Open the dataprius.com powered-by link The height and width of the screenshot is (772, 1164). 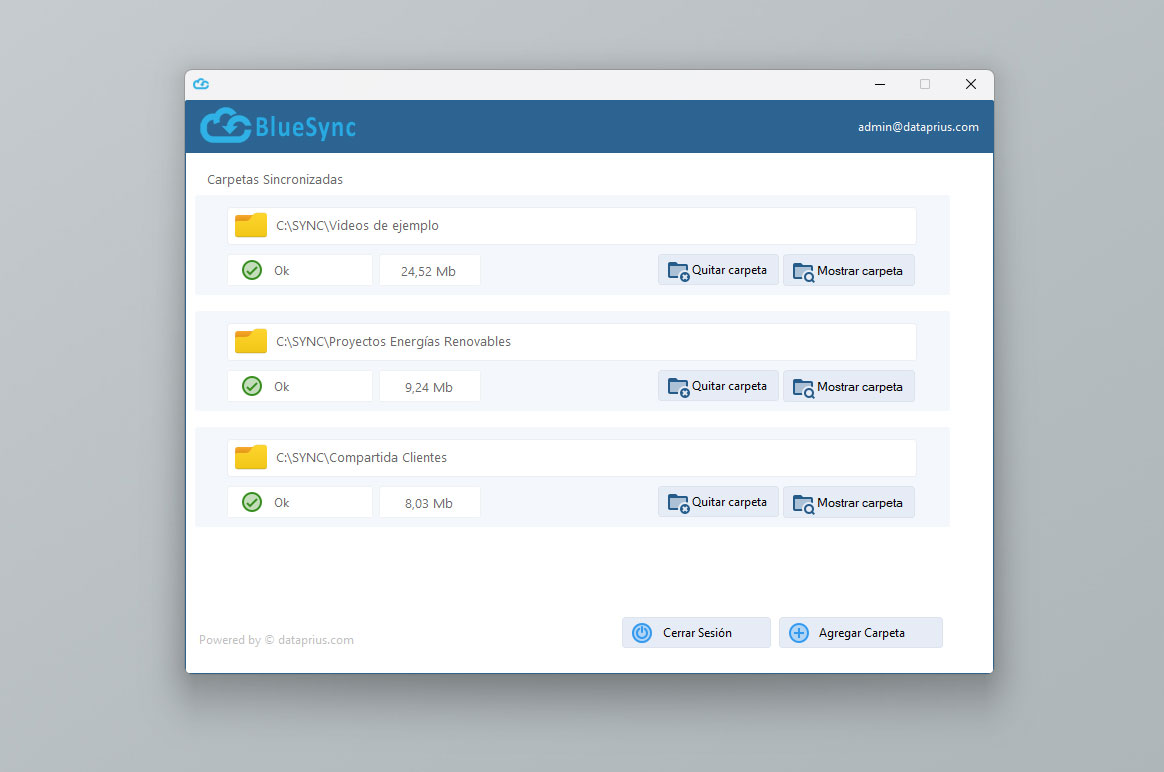tap(315, 640)
